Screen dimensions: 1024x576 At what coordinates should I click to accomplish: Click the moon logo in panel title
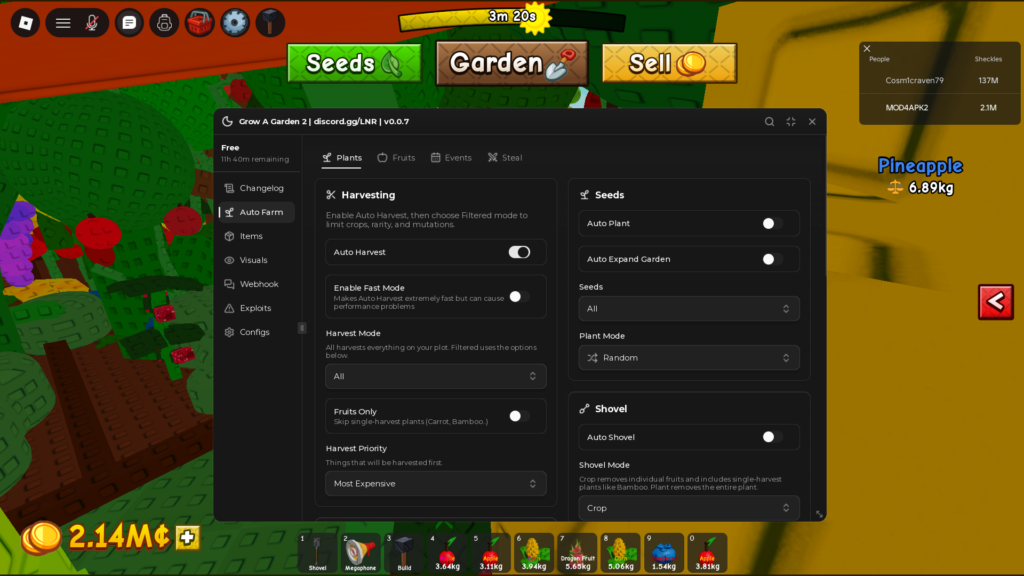pyautogui.click(x=227, y=121)
